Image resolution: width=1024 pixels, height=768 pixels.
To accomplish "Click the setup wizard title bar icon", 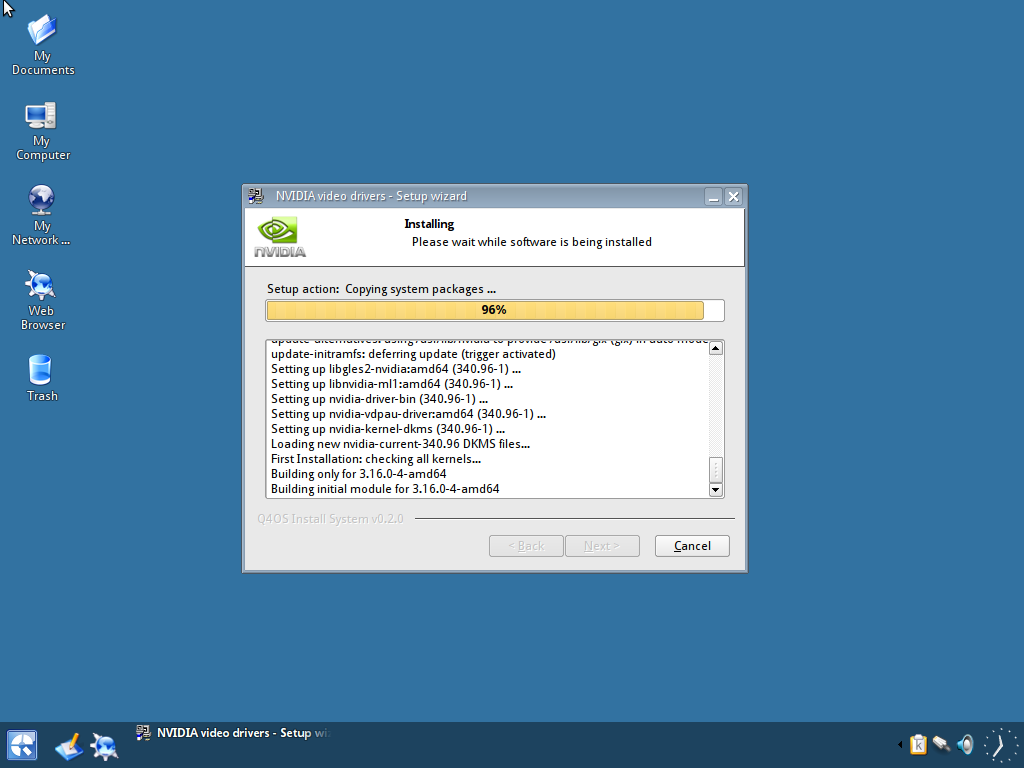I will click(256, 196).
